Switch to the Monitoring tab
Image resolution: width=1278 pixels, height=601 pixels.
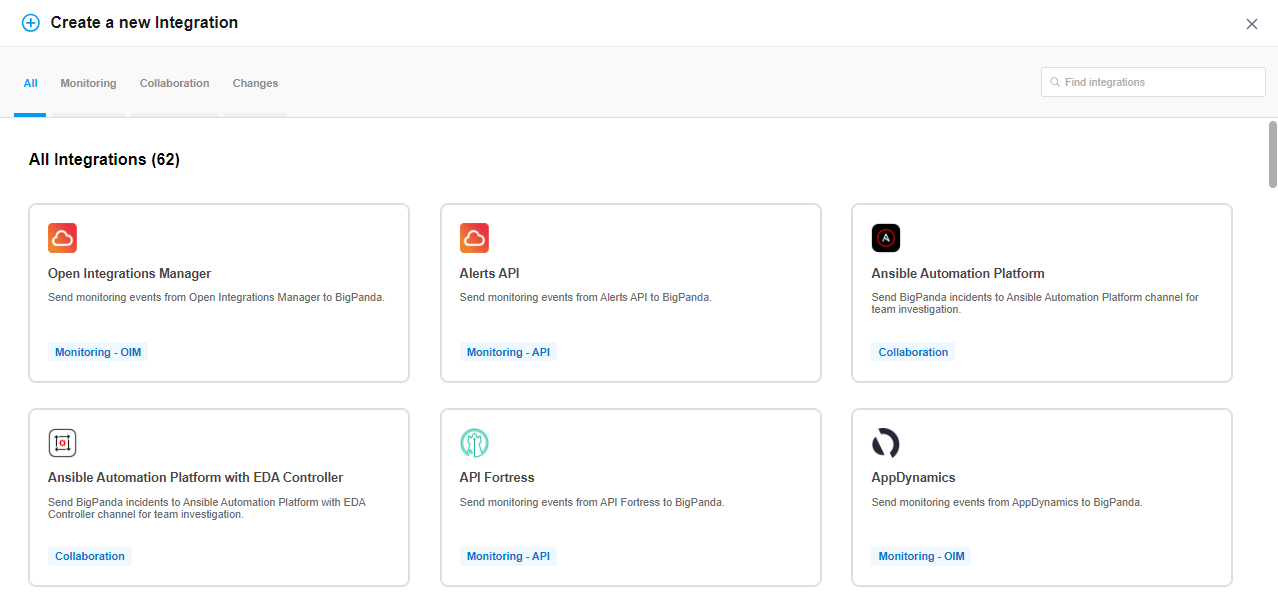pyautogui.click(x=88, y=83)
